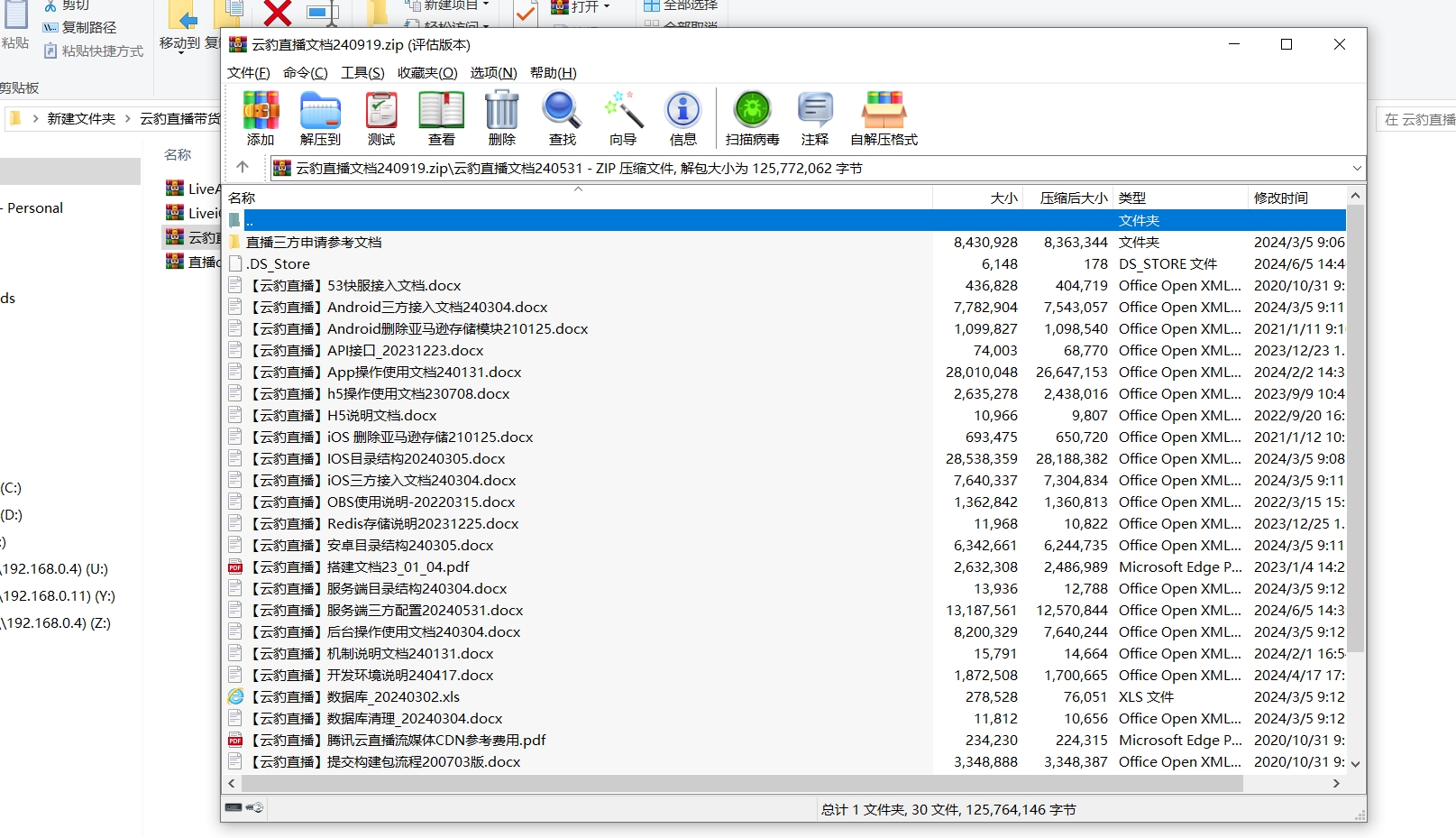Click the 解压到 (Extract to) icon

tap(320, 118)
